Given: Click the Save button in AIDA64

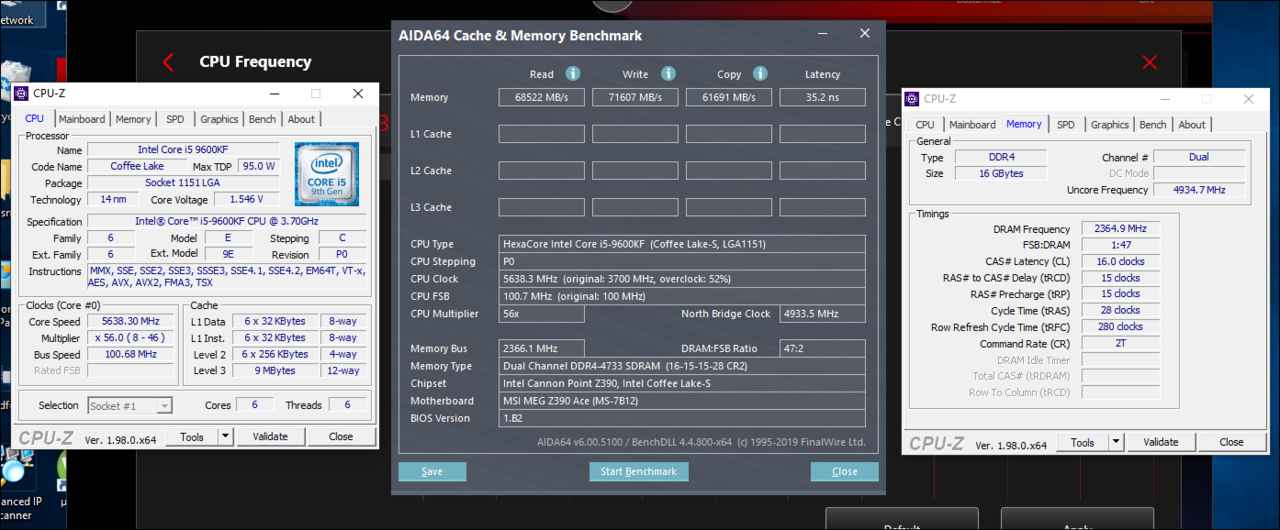Looking at the screenshot, I should click(432, 472).
